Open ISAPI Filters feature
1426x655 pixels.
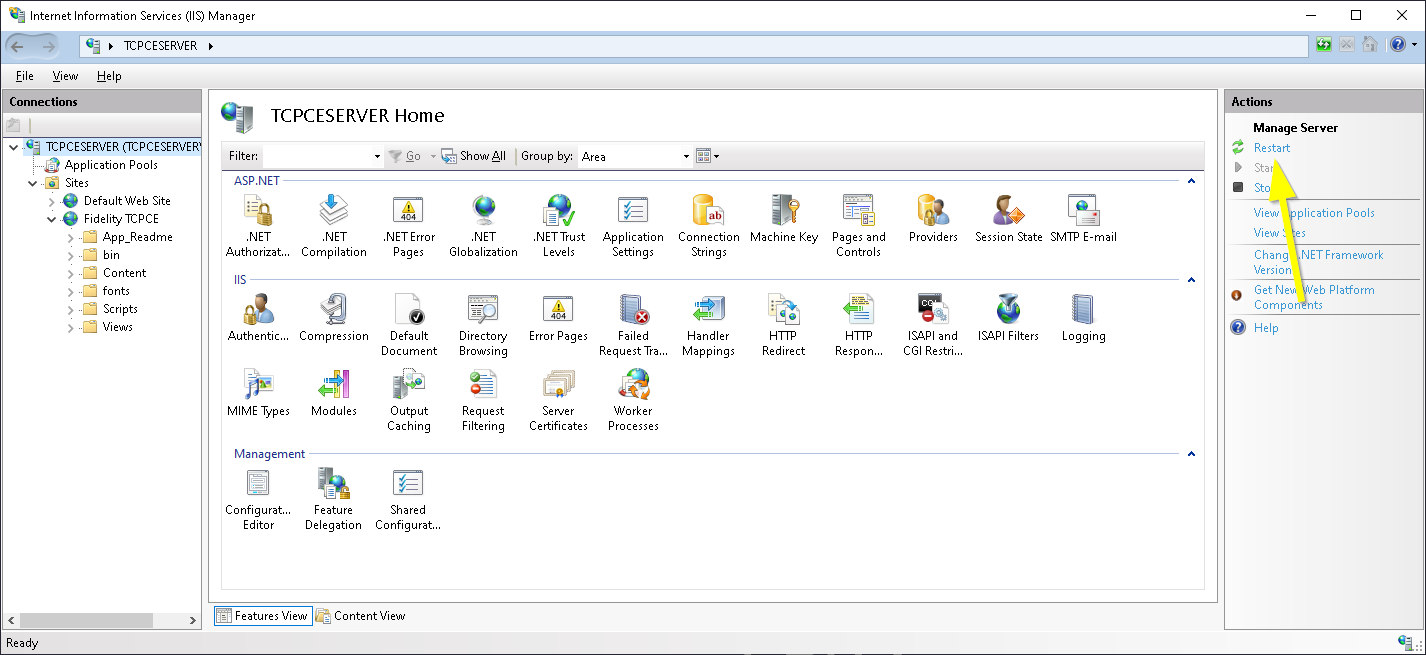pos(1008,318)
